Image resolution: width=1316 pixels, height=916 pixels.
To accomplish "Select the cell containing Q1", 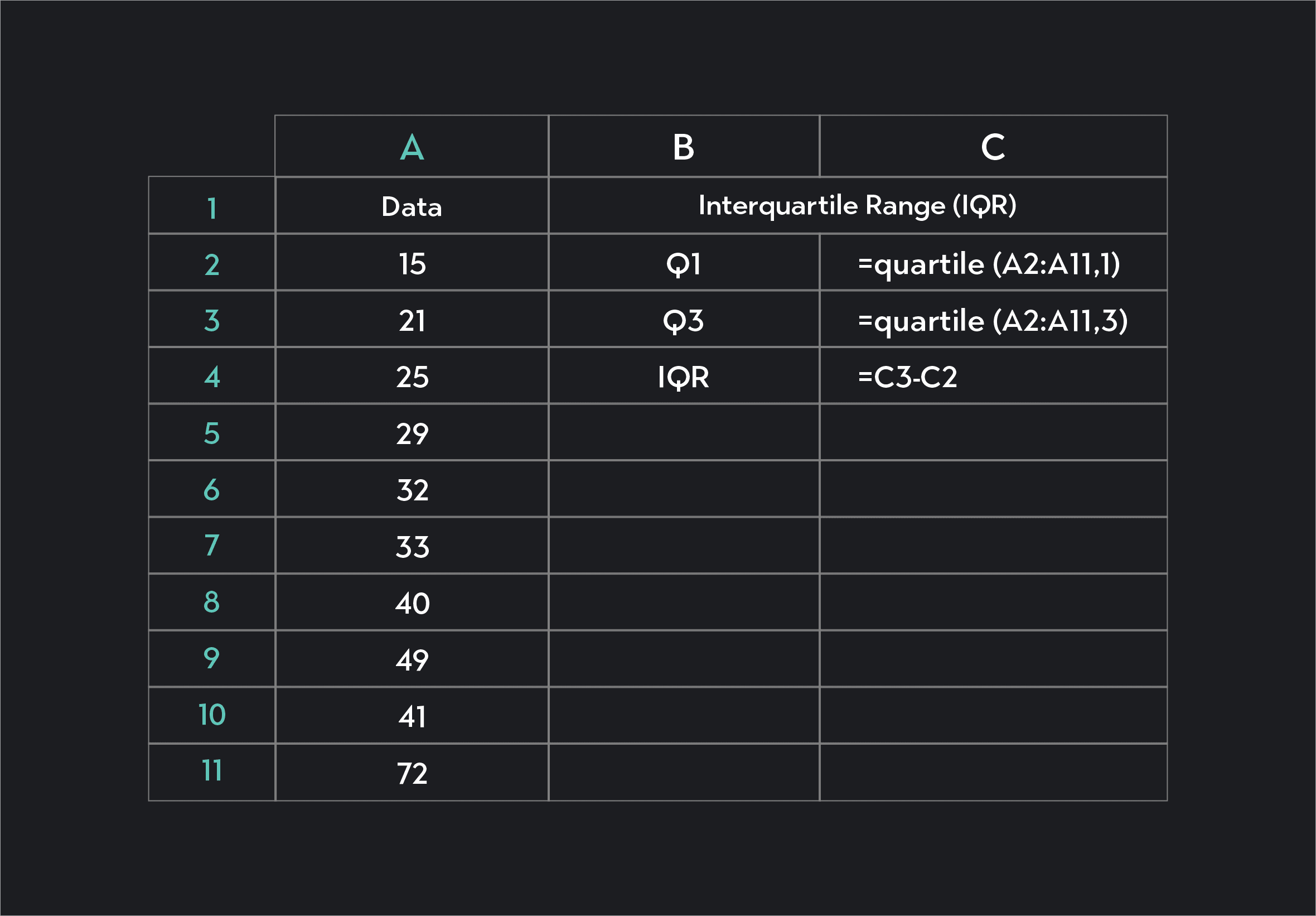I will [684, 264].
